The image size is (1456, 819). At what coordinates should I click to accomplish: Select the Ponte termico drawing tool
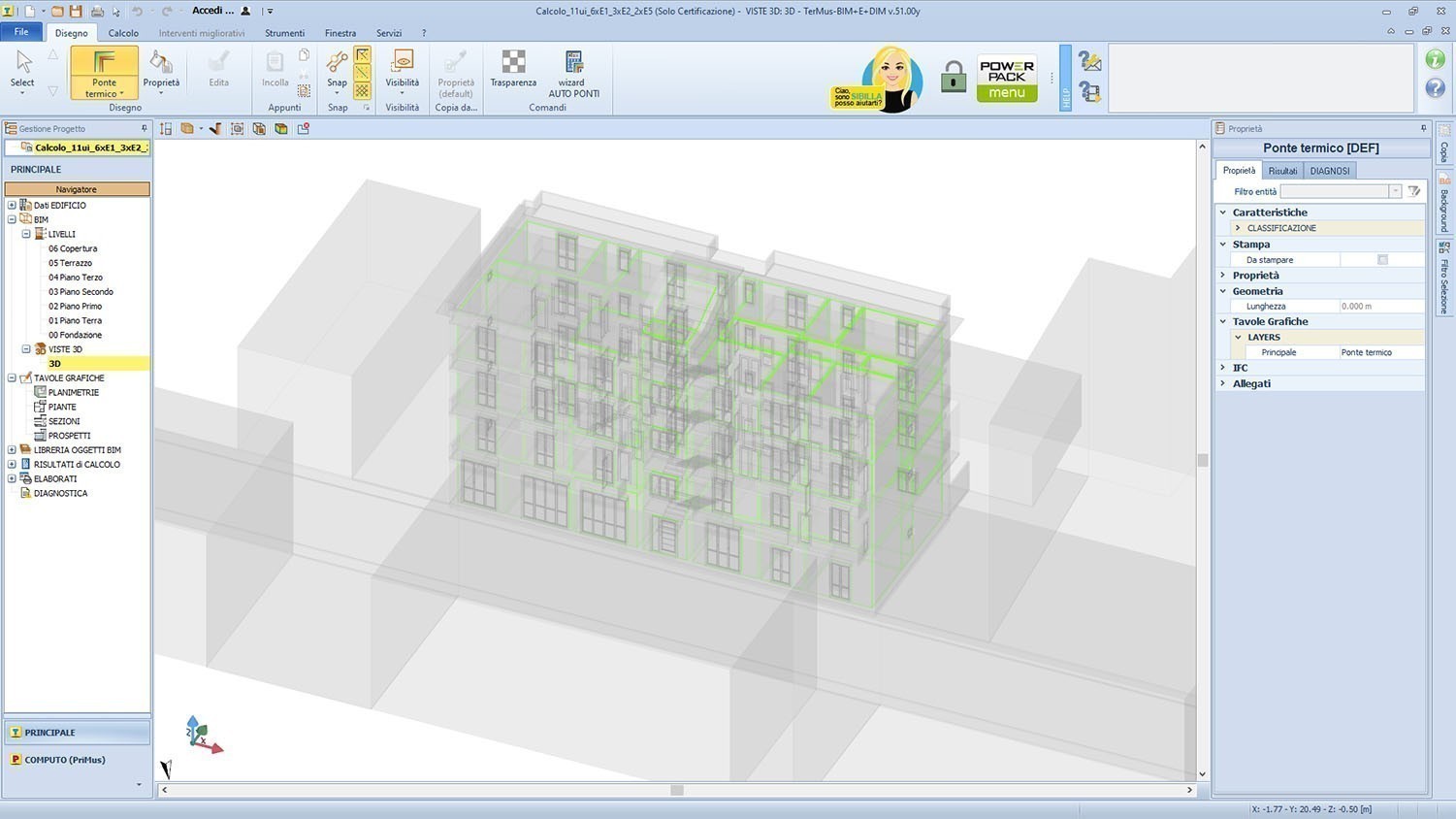pos(104,64)
